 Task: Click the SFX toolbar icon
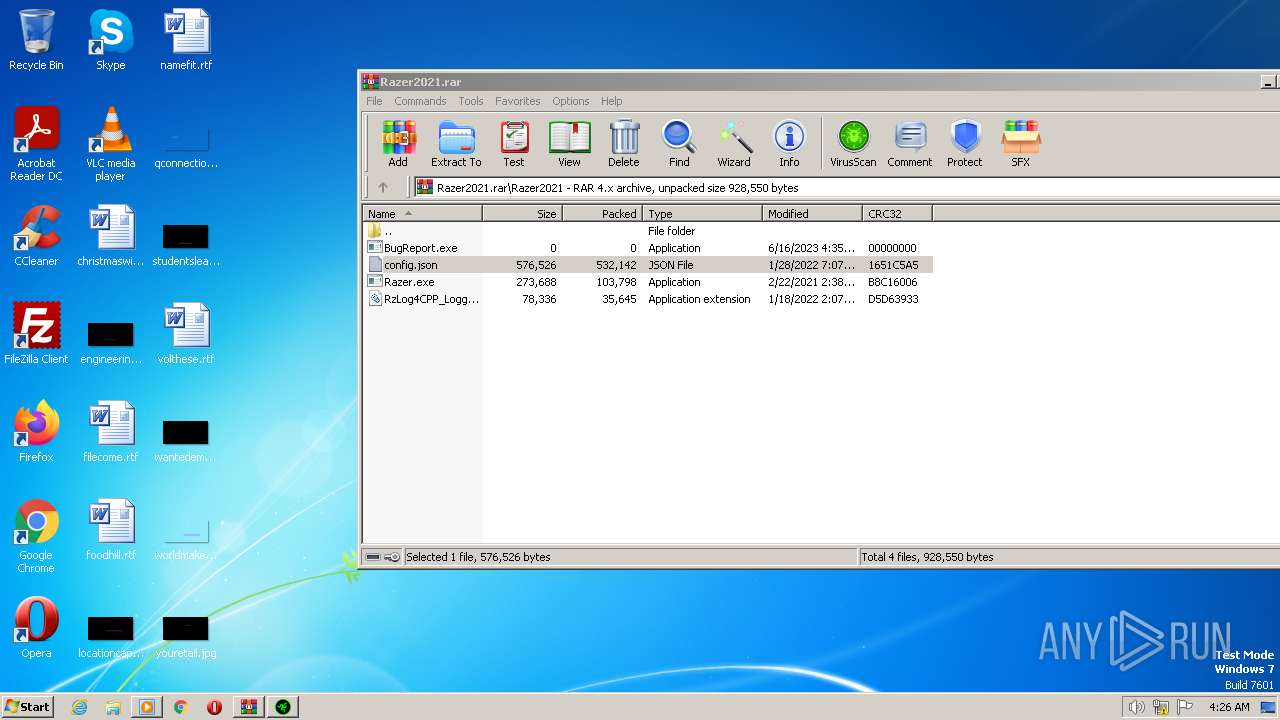(1020, 143)
